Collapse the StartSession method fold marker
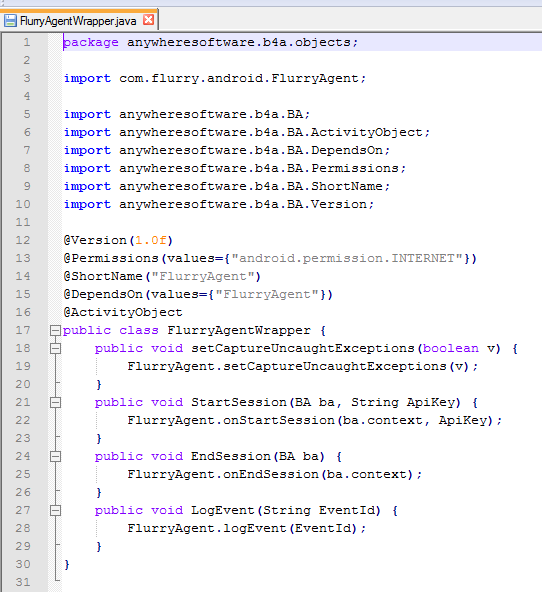542x592 pixels. point(55,402)
